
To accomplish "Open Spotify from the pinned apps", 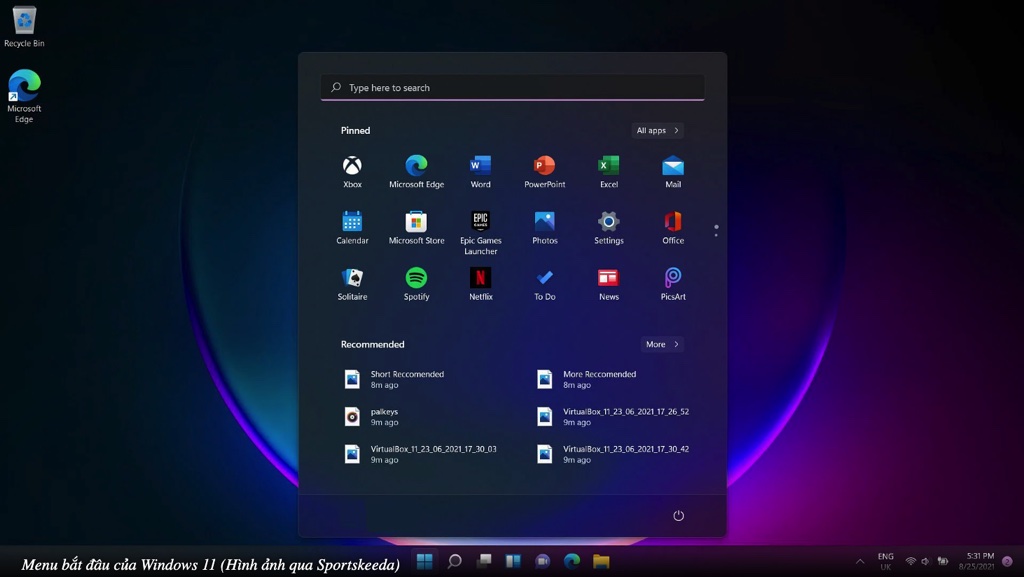I will 416,281.
